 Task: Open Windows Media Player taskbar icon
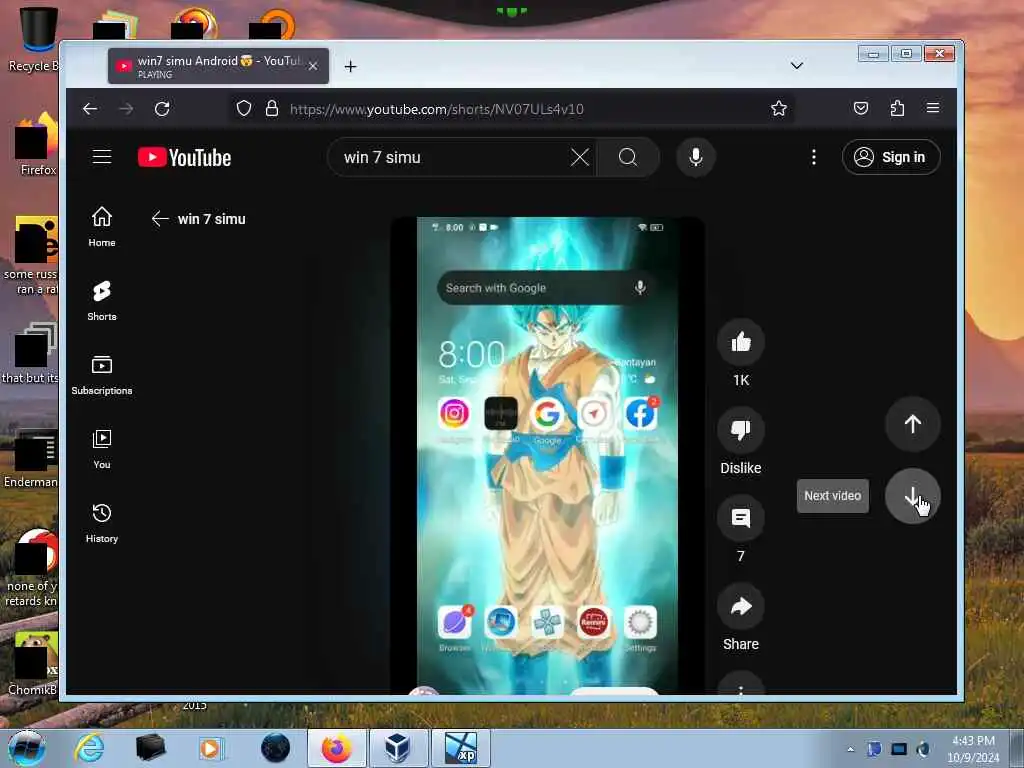(210, 748)
